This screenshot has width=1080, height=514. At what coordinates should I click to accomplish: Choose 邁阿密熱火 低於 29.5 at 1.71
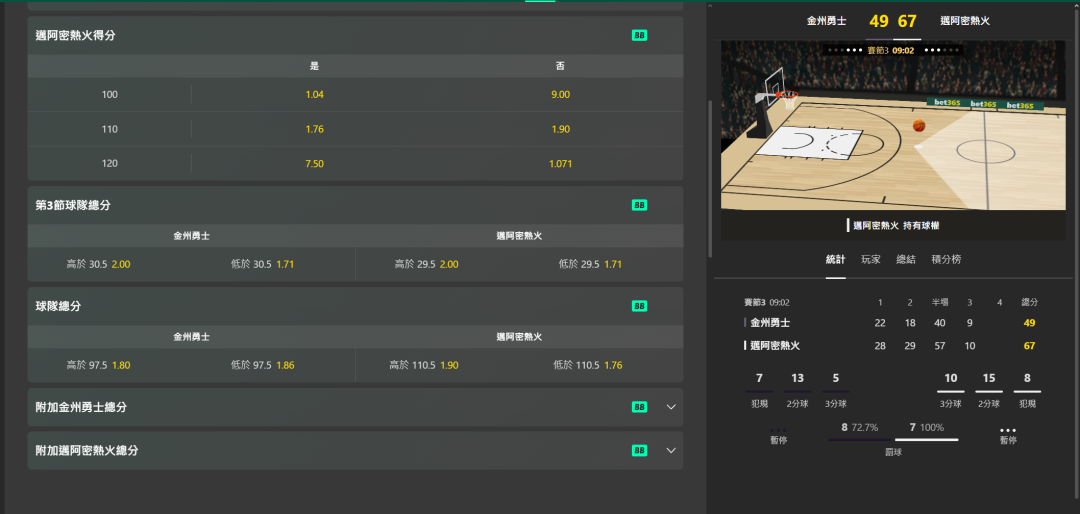(x=590, y=264)
